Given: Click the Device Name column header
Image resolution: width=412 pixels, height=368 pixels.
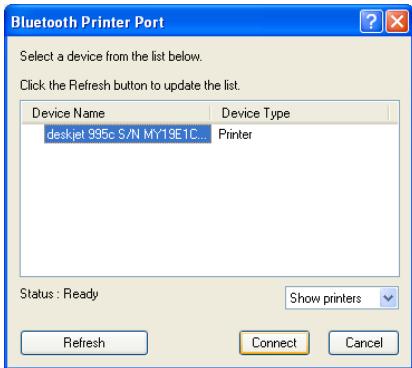Looking at the screenshot, I should pos(116,113).
